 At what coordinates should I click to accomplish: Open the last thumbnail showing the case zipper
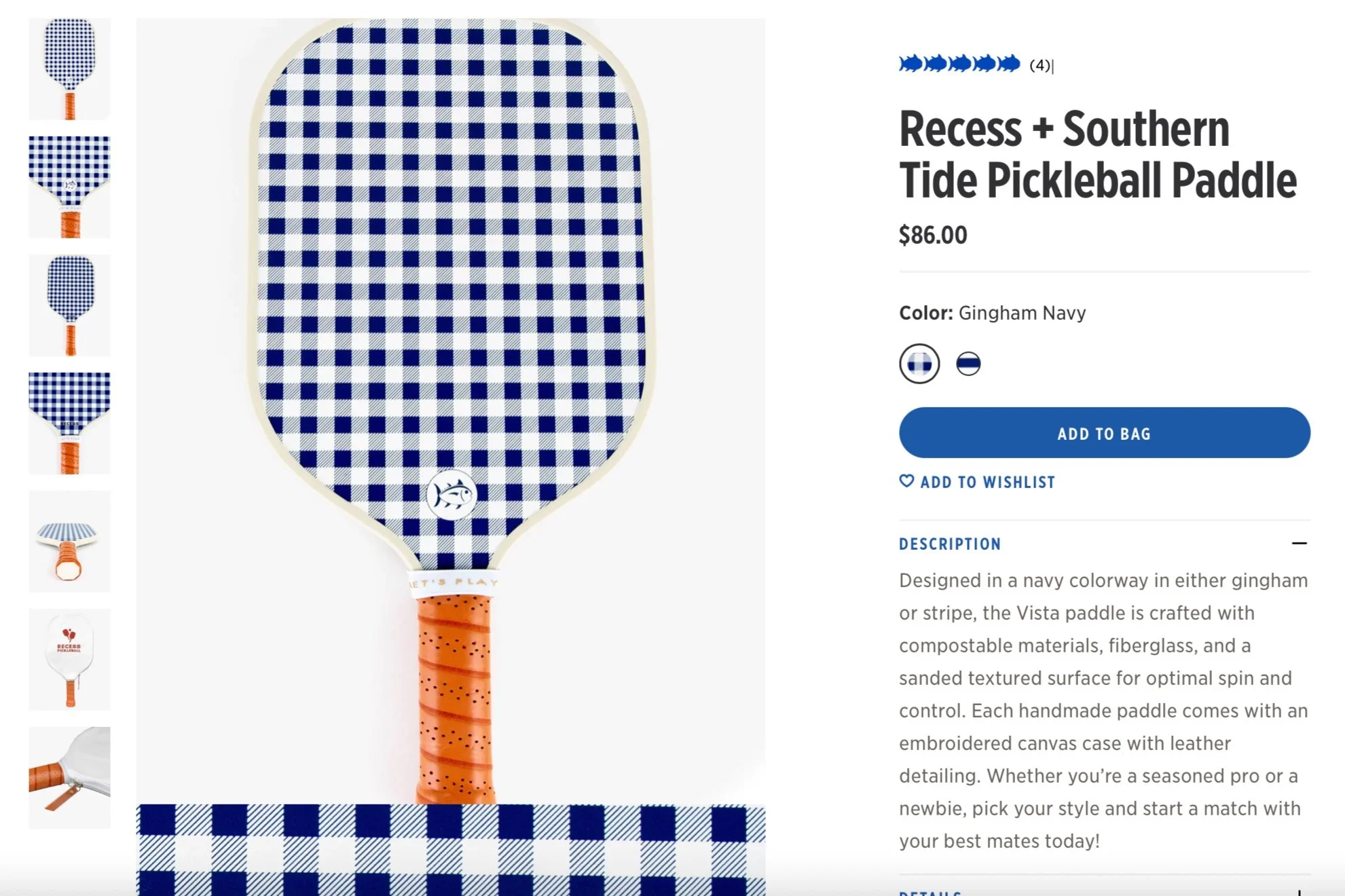pyautogui.click(x=69, y=777)
